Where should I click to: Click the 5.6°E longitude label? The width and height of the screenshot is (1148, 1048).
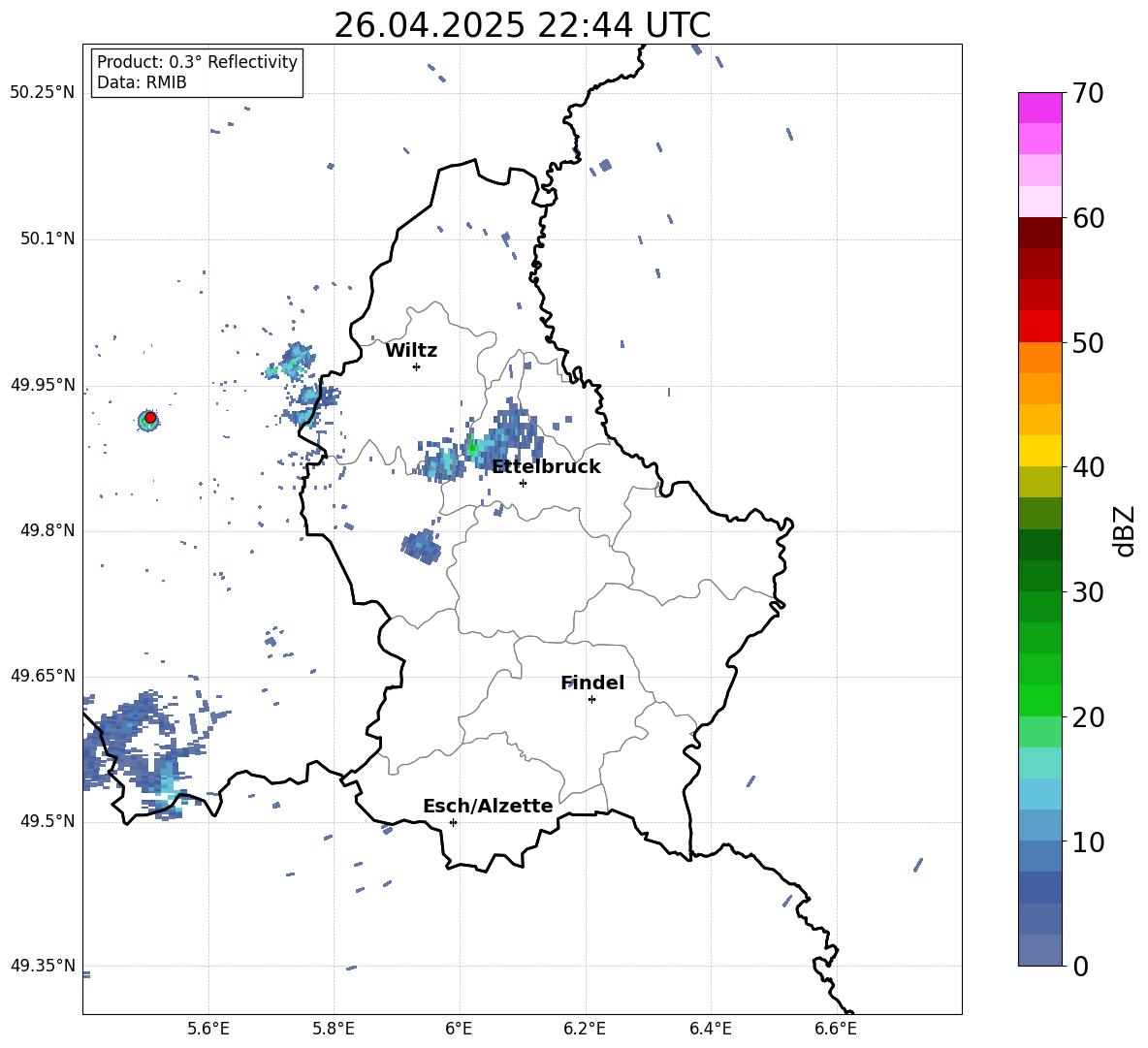208,1030
